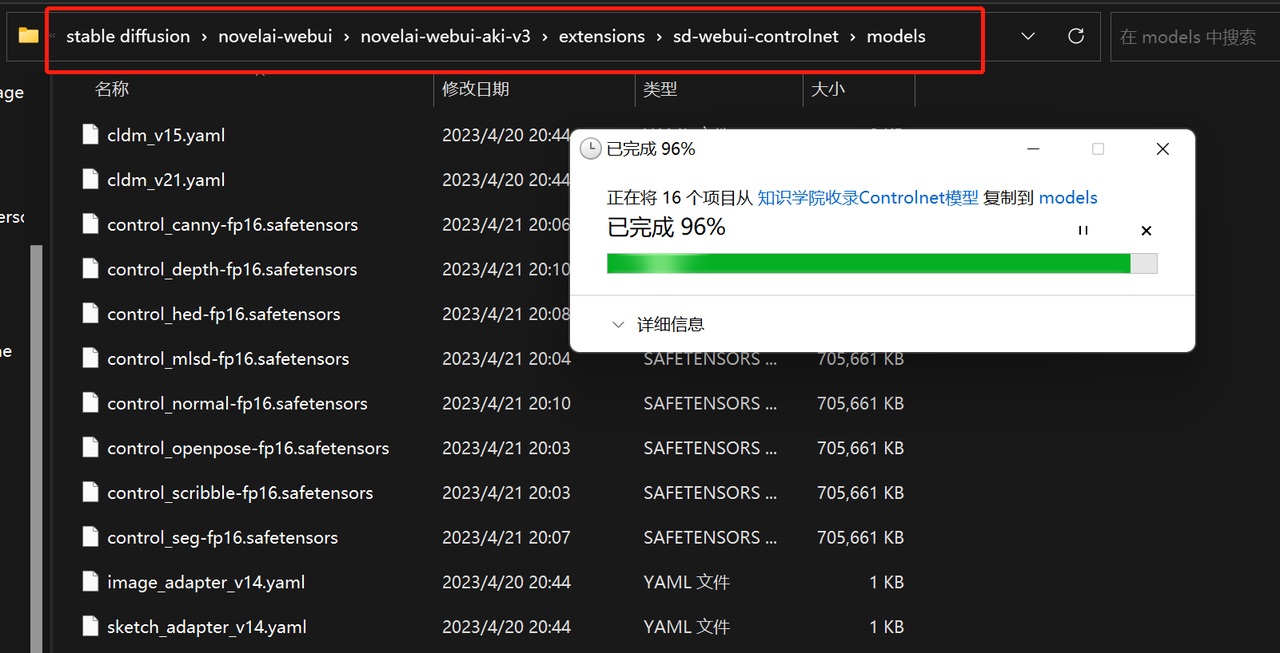Expand the chevron after novelai-webui-aki-v3
The width and height of the screenshot is (1280, 653).
pos(545,37)
